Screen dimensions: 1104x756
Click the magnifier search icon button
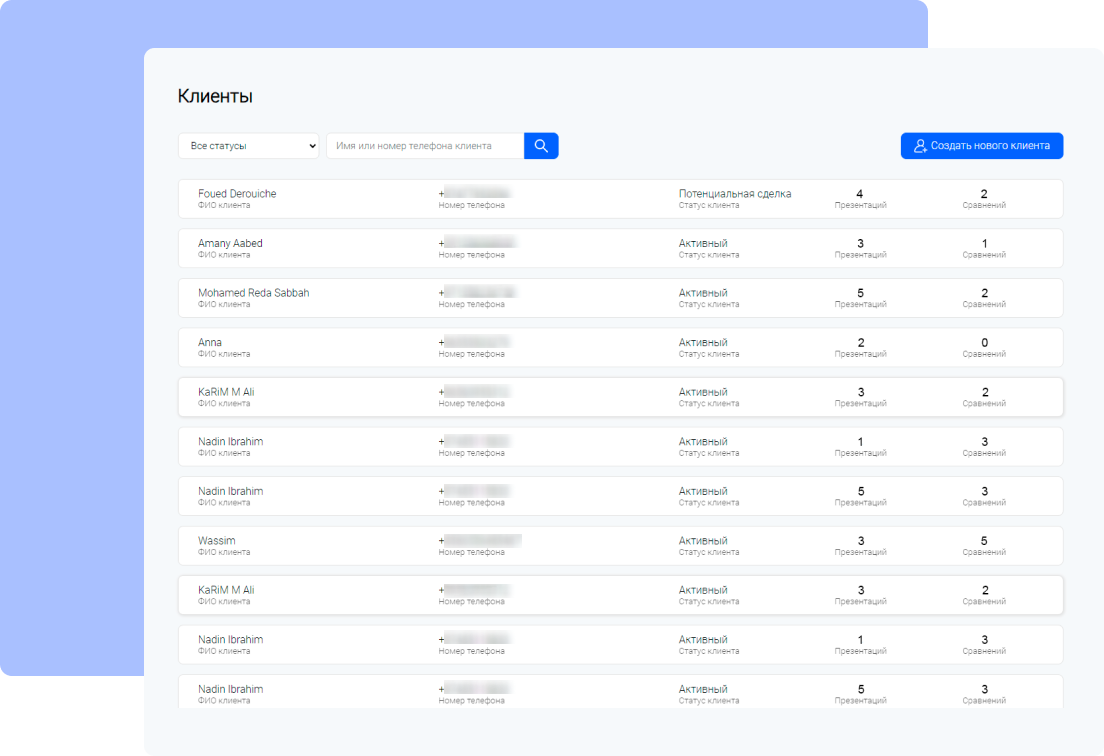541,146
